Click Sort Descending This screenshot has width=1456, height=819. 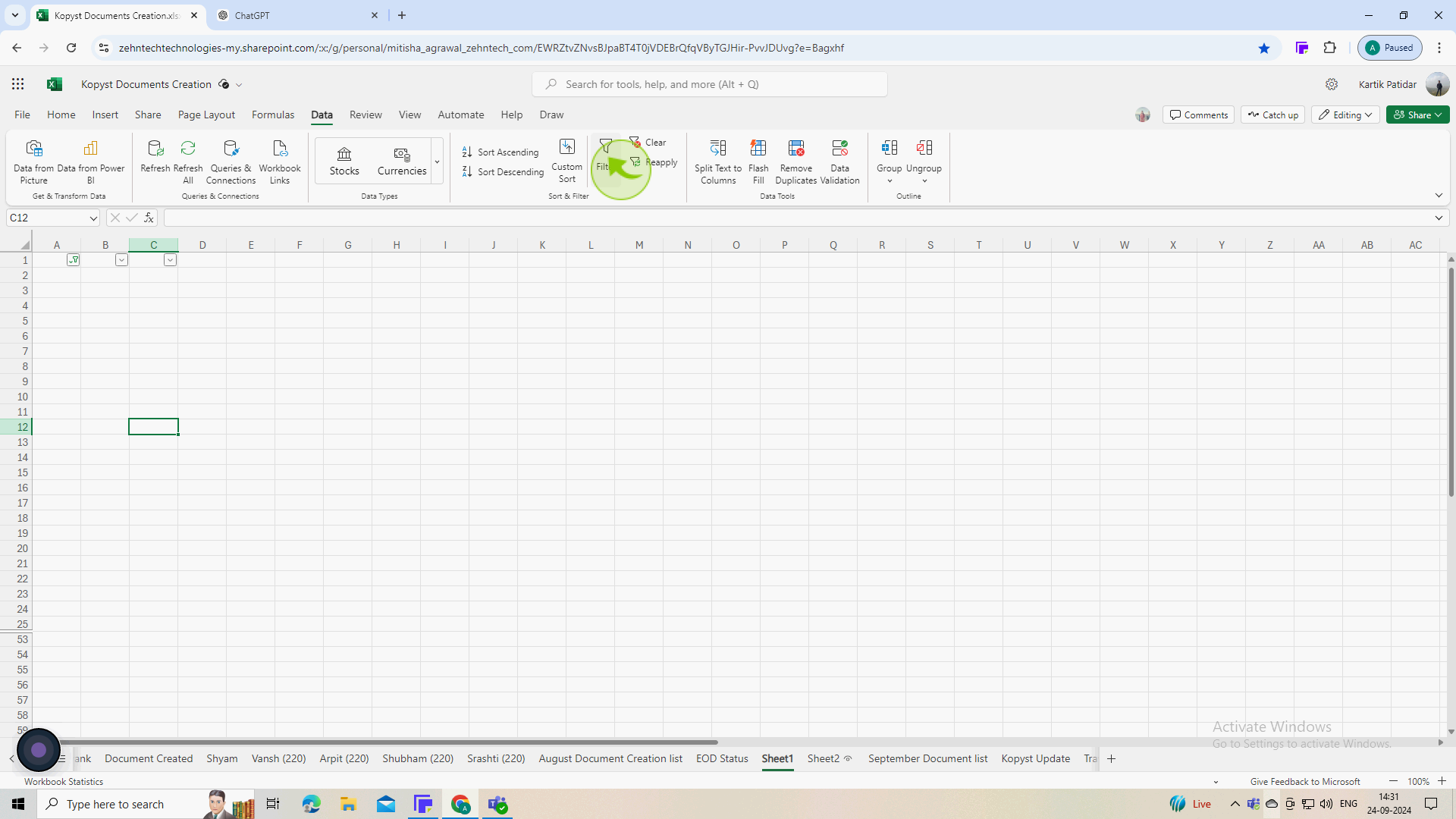pos(503,172)
